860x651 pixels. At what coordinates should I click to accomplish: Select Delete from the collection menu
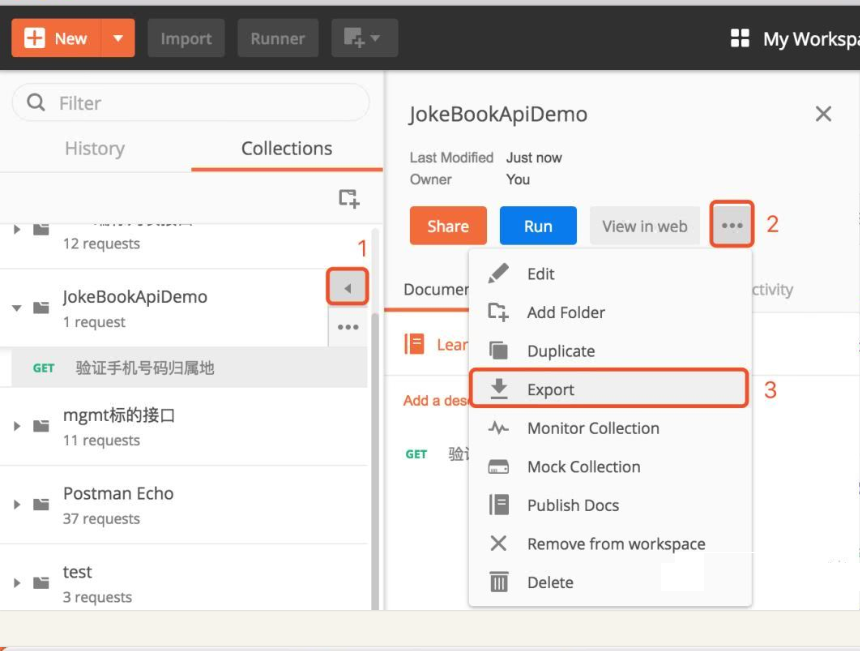click(550, 582)
